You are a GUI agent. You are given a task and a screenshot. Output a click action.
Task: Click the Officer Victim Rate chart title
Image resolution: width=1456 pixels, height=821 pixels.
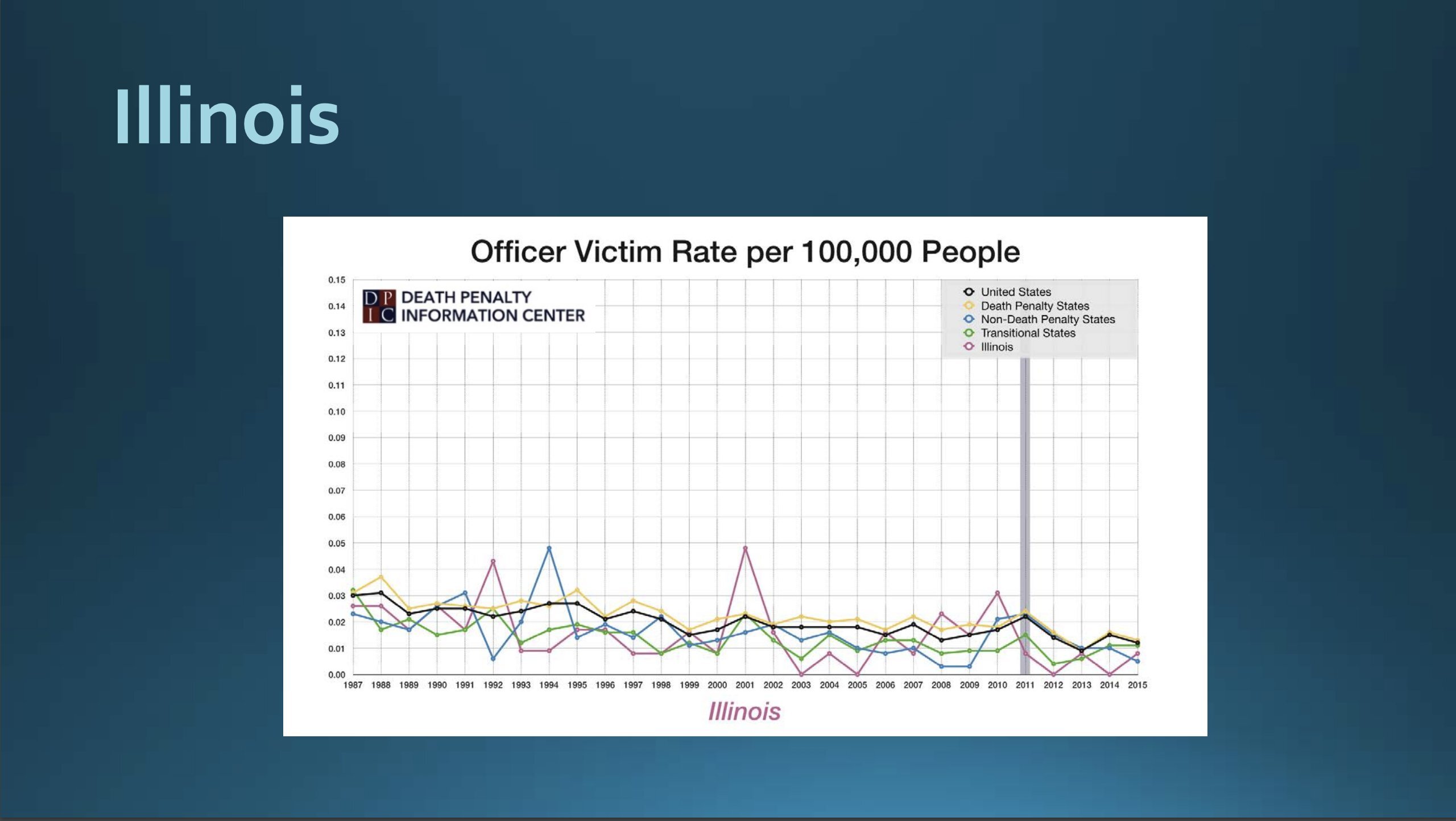(x=744, y=251)
